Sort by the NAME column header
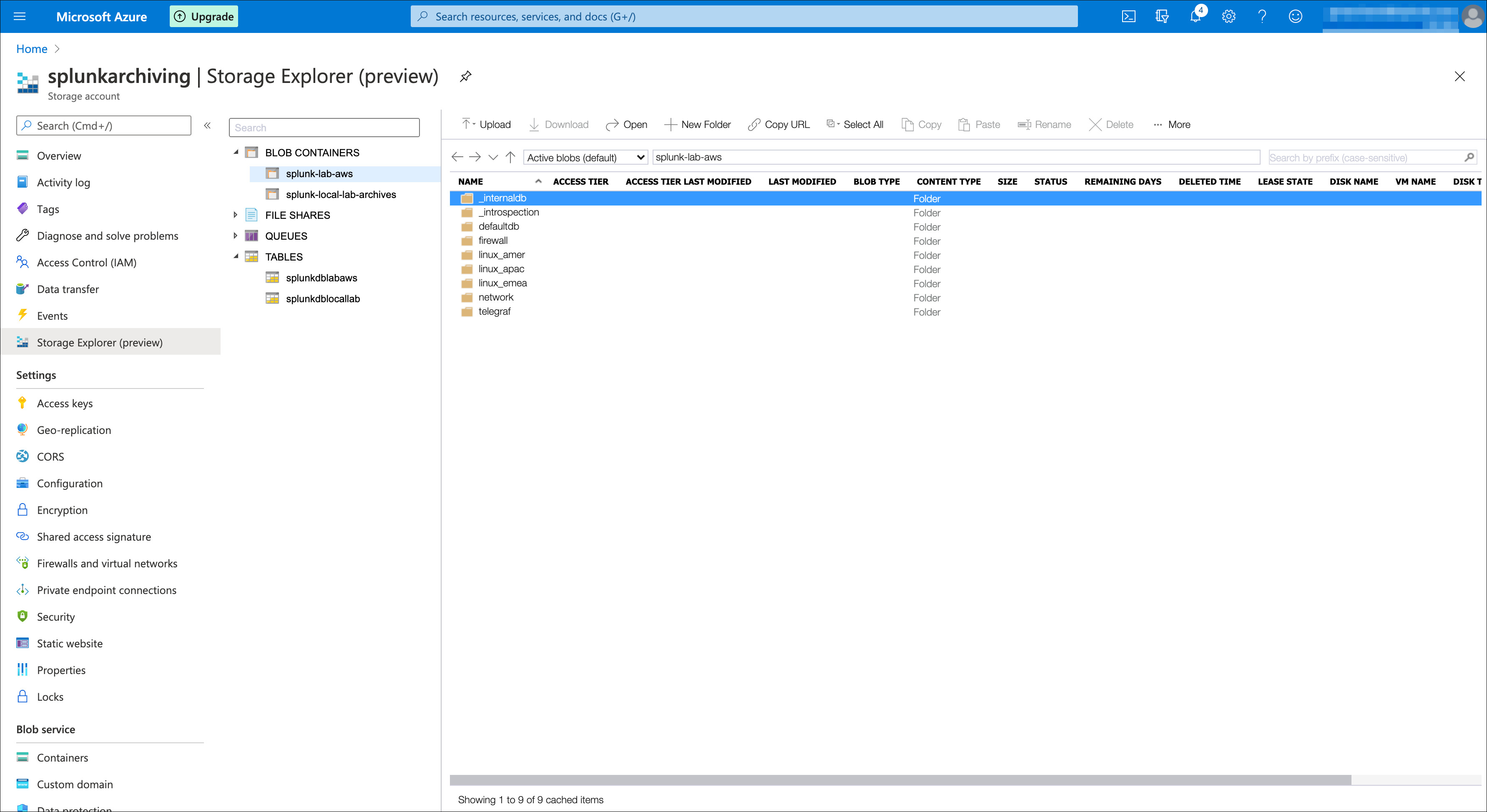 [470, 181]
